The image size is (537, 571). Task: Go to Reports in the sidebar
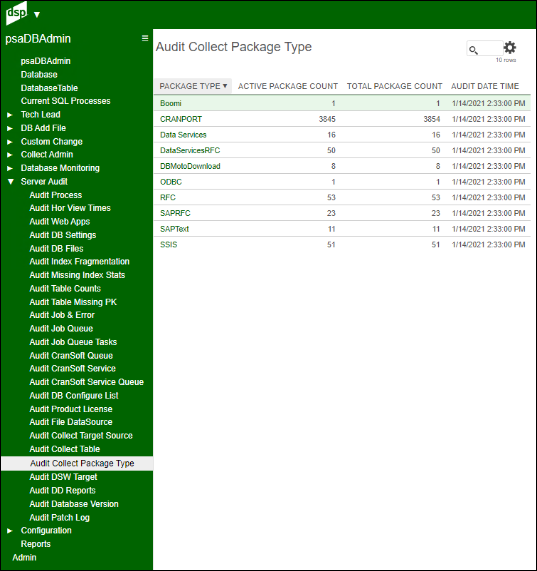click(36, 544)
